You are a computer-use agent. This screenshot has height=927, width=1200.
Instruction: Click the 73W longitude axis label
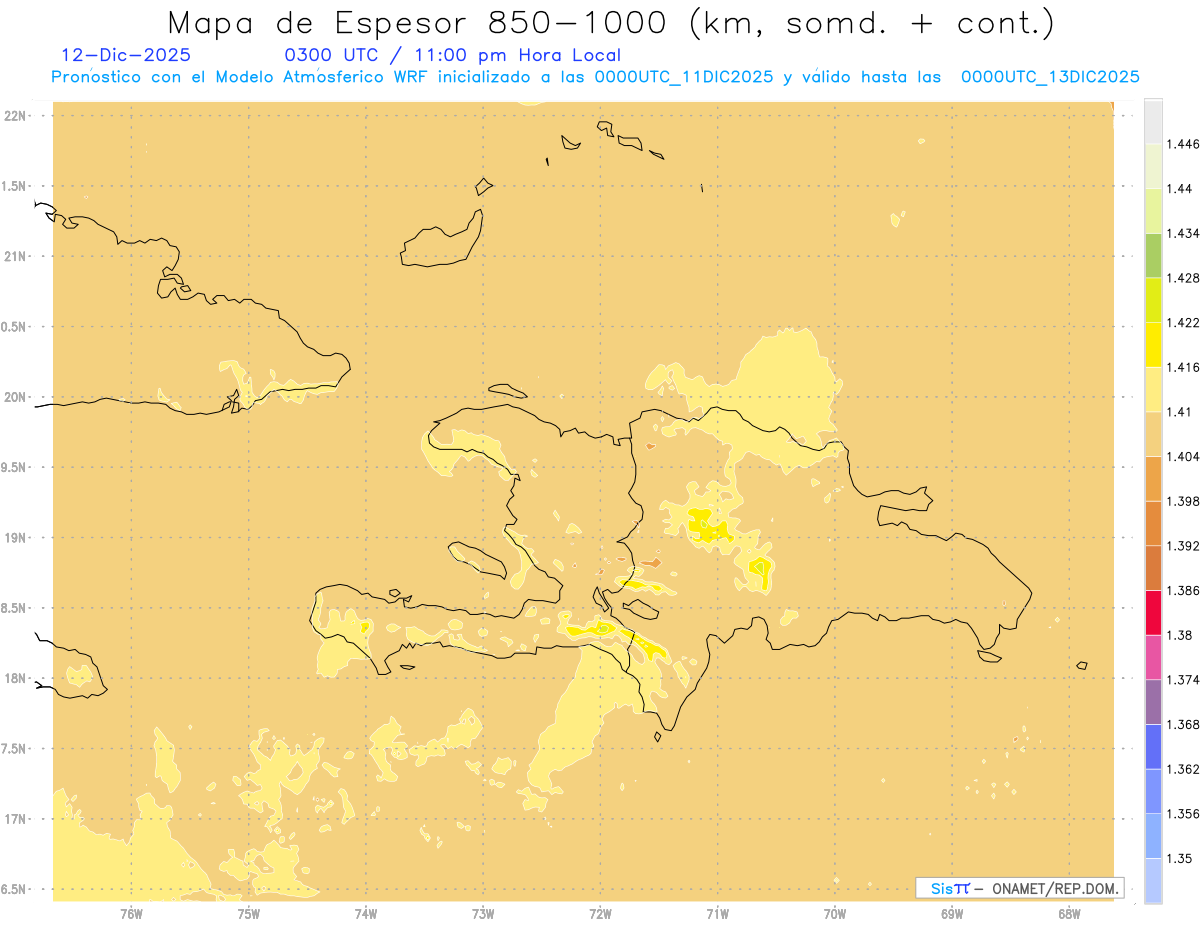coord(483,913)
